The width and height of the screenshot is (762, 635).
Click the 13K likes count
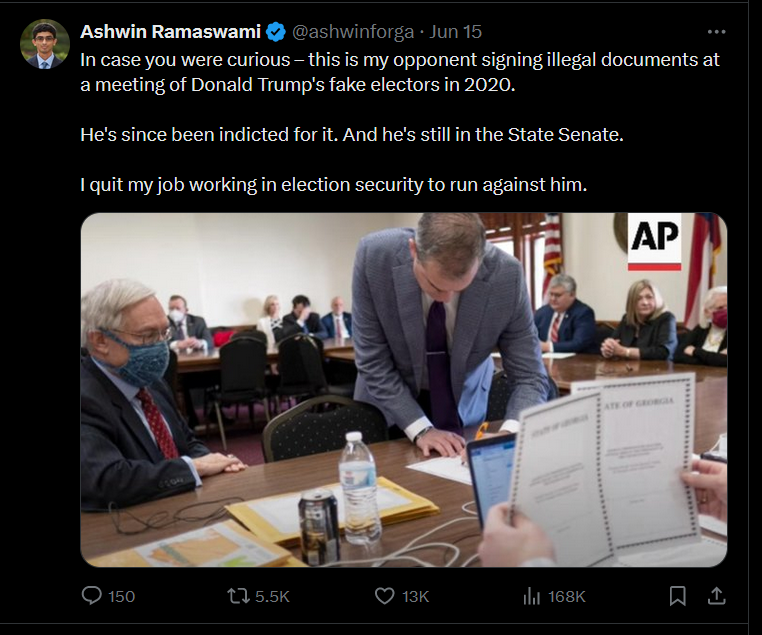[415, 596]
